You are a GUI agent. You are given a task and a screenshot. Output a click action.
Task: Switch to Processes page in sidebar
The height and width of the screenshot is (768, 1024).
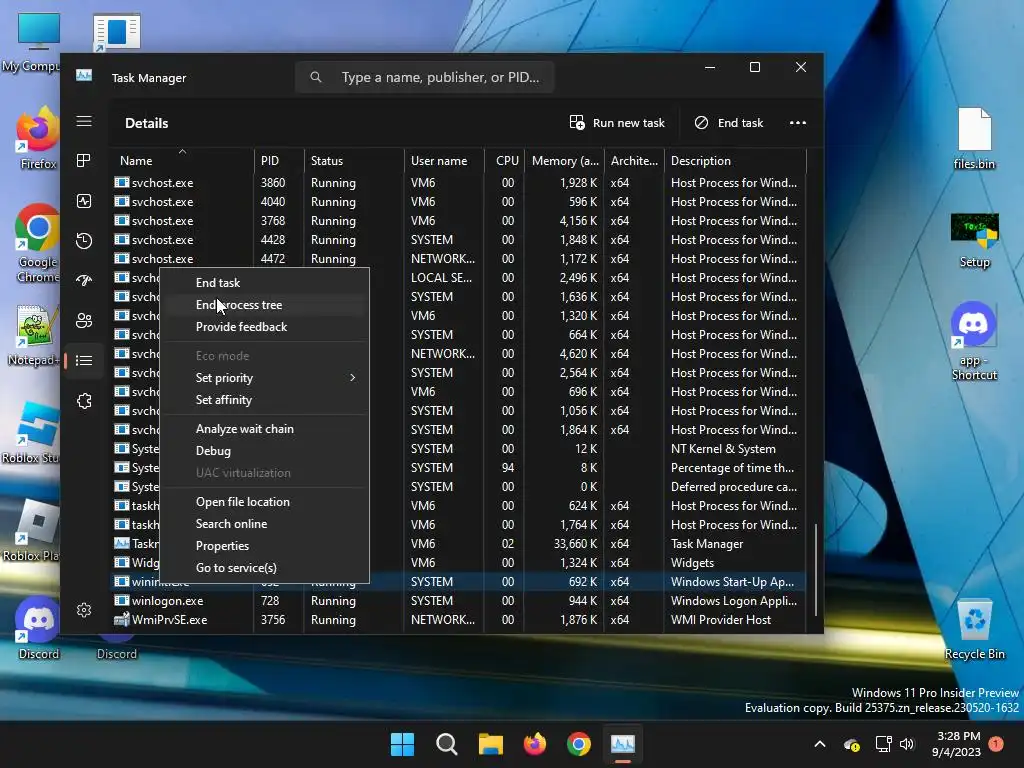coord(84,161)
